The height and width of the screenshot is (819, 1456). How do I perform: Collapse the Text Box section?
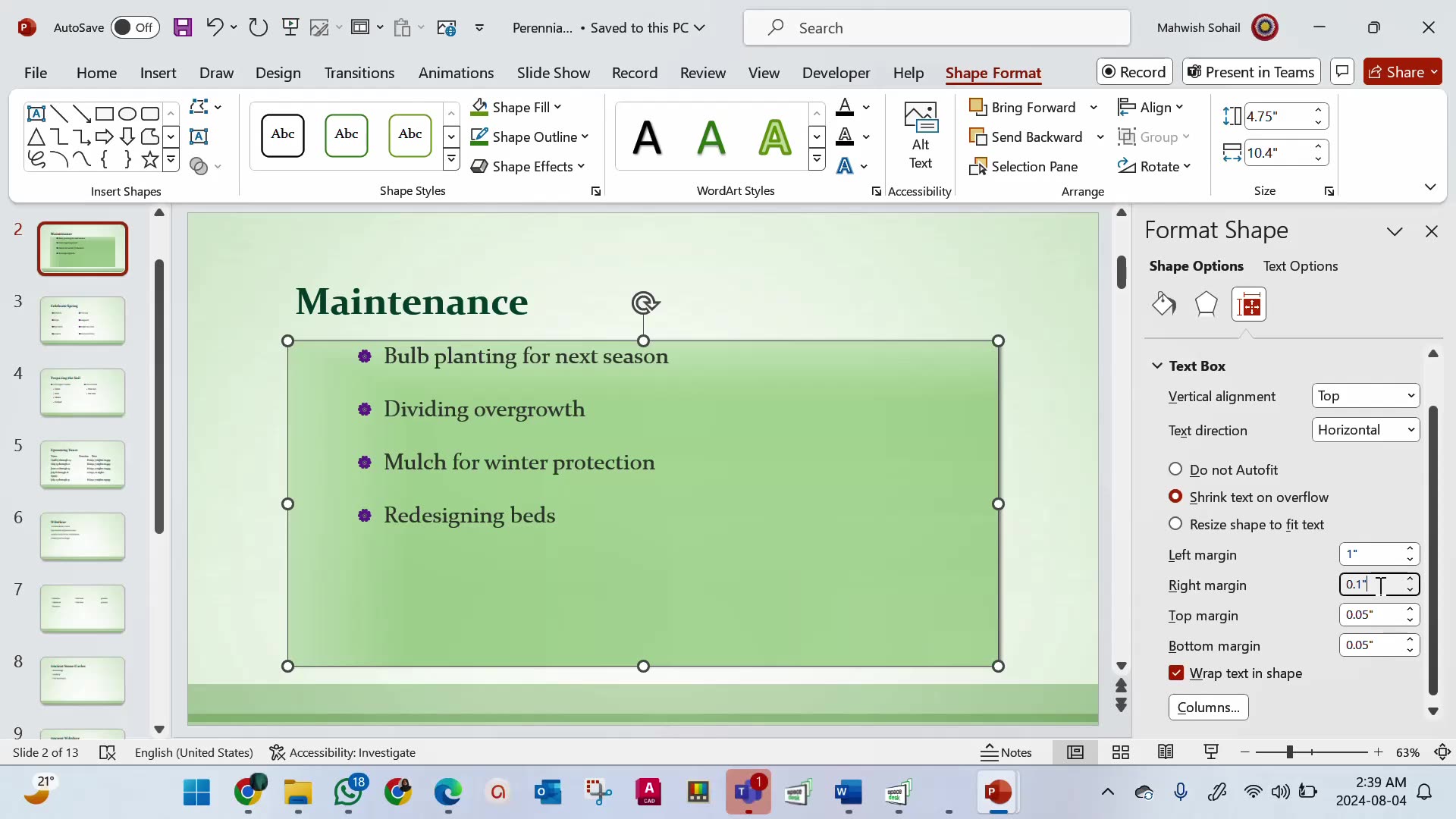(1157, 366)
